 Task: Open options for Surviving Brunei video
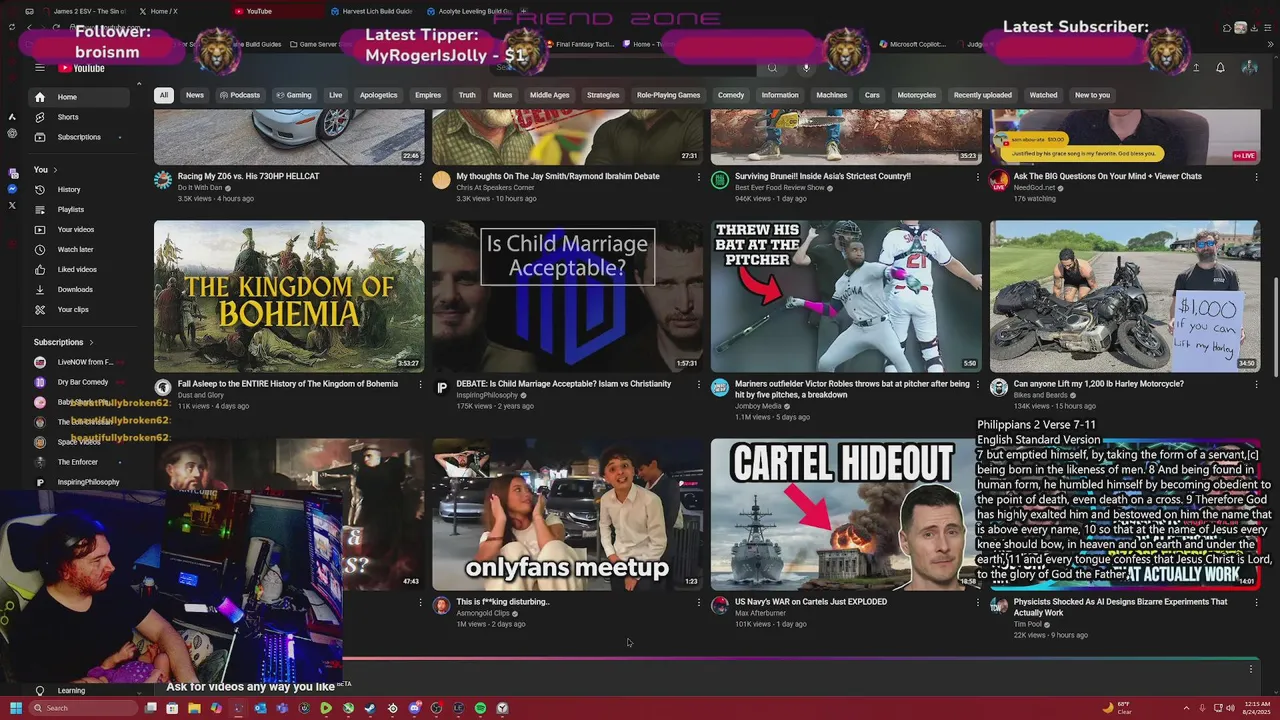(978, 177)
